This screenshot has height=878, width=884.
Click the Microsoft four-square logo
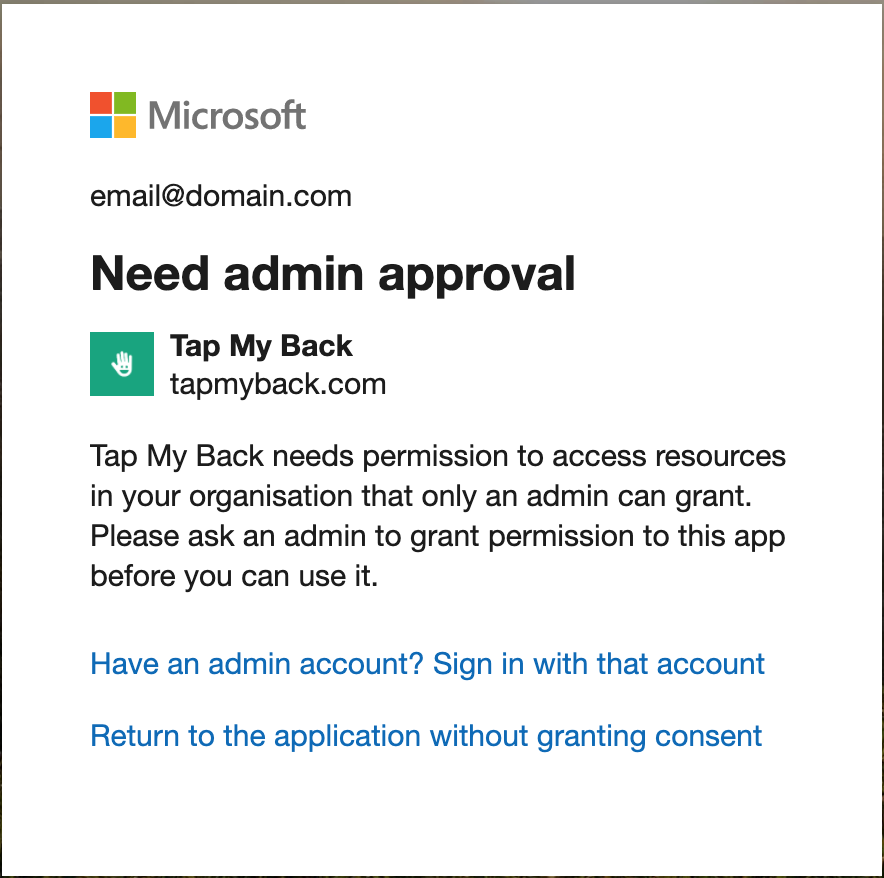(113, 115)
